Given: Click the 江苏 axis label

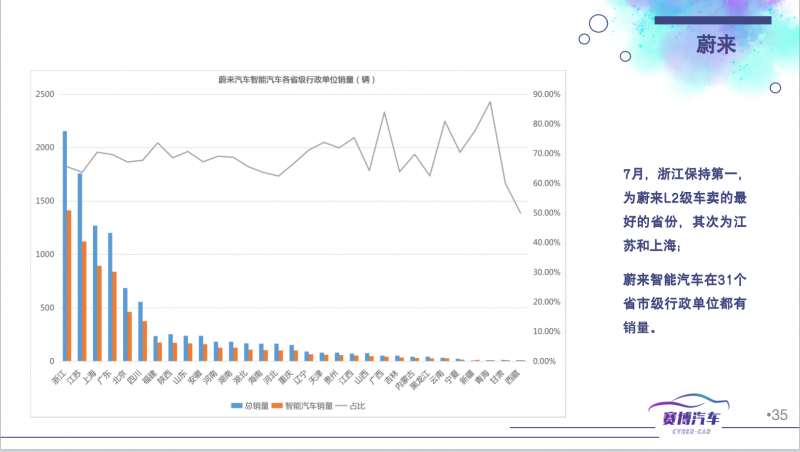Looking at the screenshot, I should tap(74, 376).
